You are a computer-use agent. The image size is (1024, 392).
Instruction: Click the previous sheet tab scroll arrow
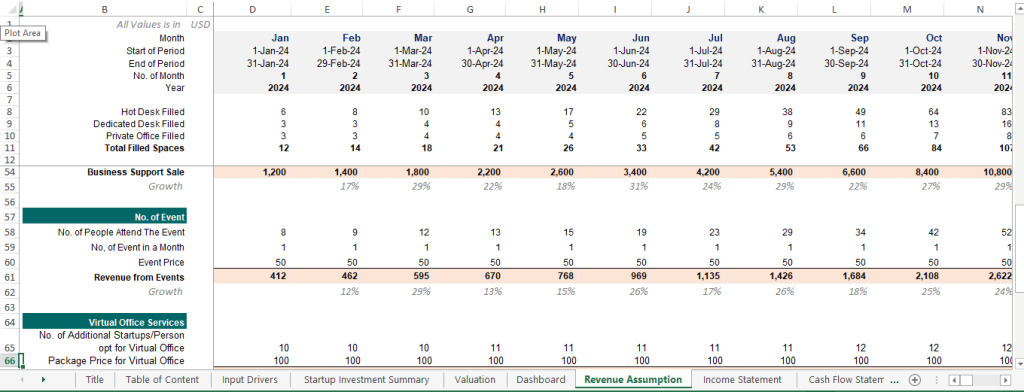point(22,380)
